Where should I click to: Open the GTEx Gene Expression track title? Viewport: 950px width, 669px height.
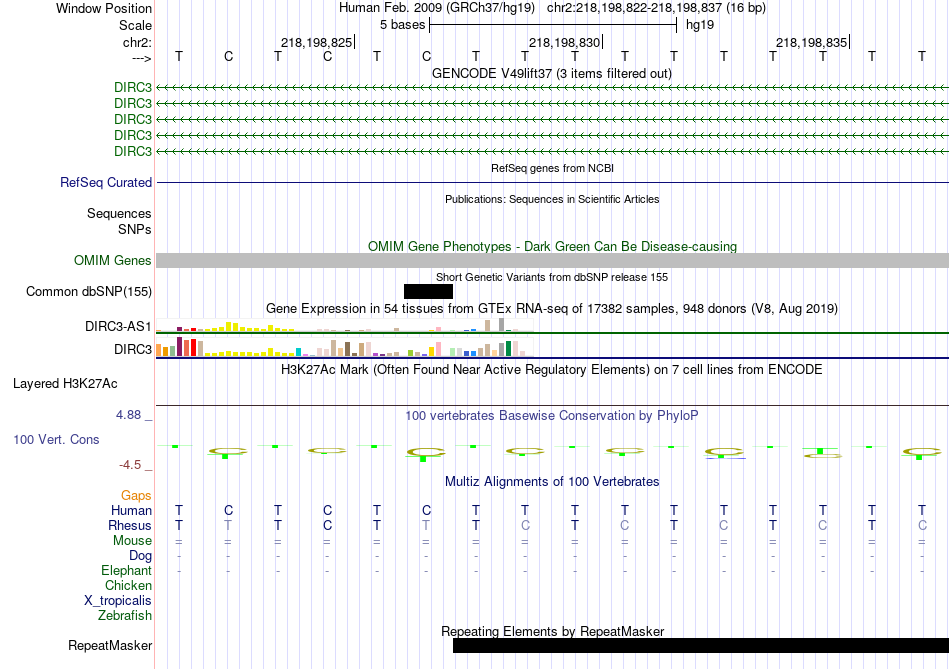tap(552, 308)
